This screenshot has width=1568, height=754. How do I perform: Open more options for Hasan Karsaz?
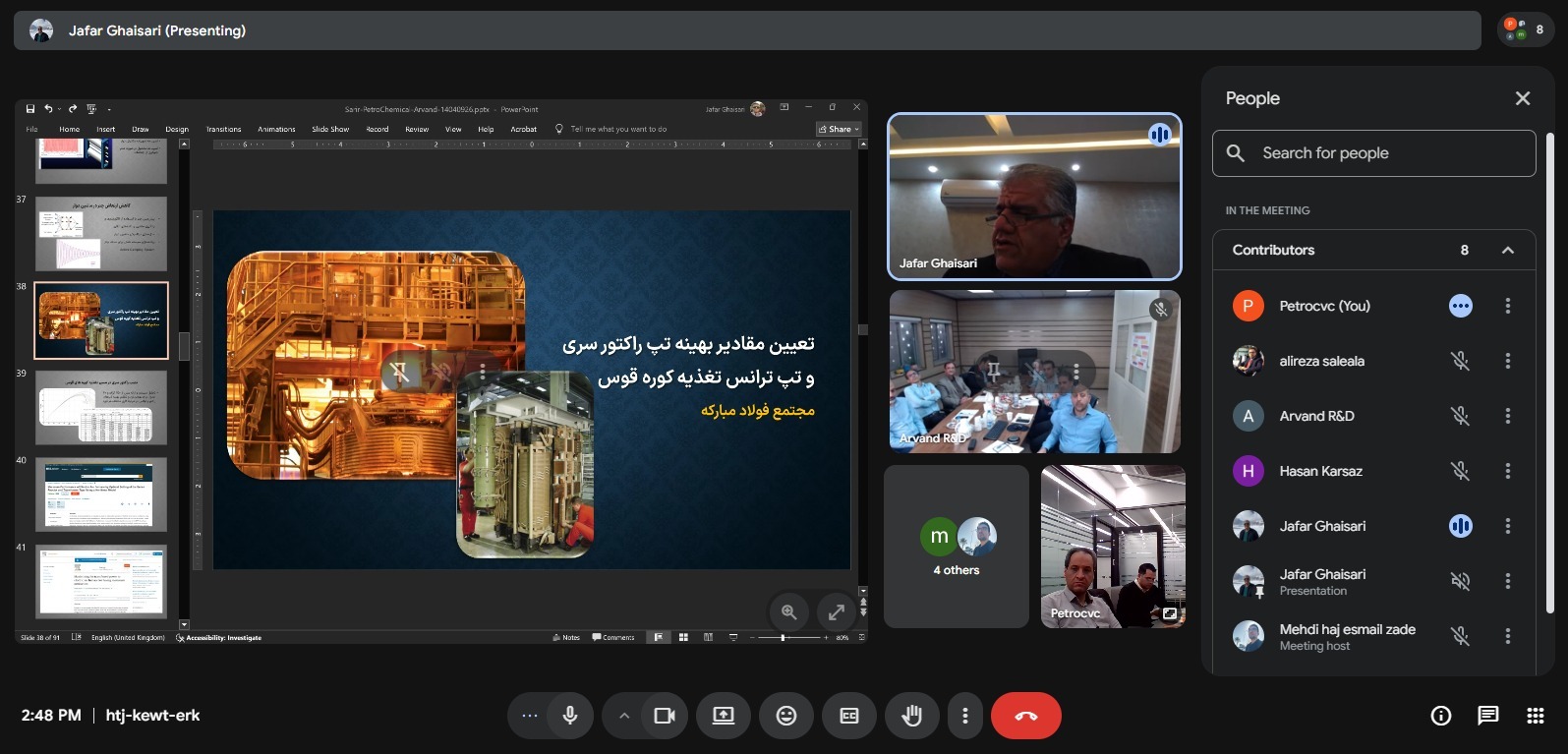[1507, 471]
